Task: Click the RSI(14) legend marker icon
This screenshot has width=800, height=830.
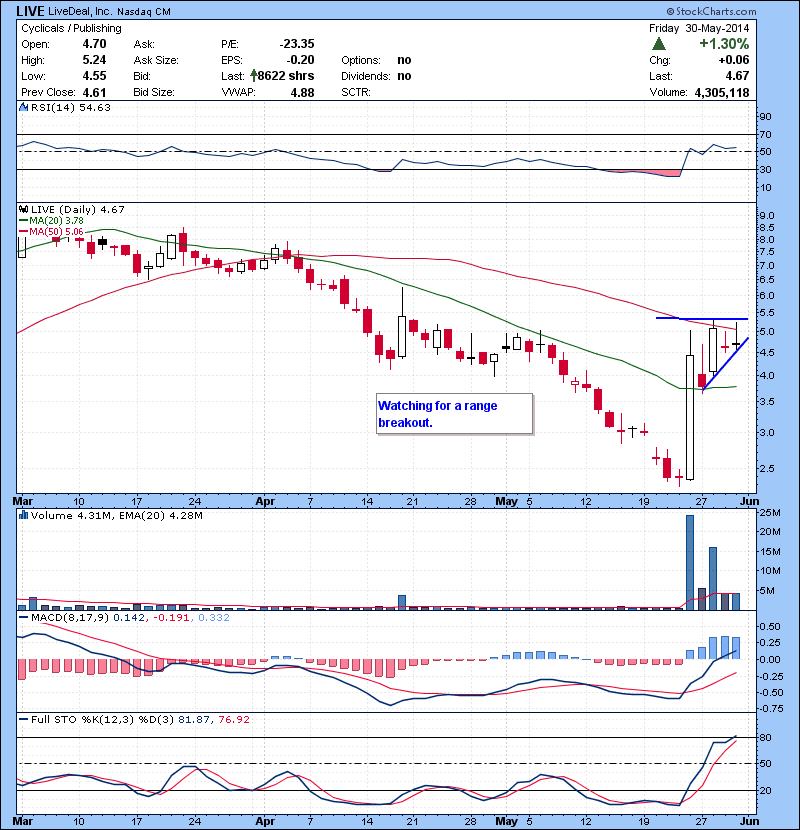Action: [21, 107]
